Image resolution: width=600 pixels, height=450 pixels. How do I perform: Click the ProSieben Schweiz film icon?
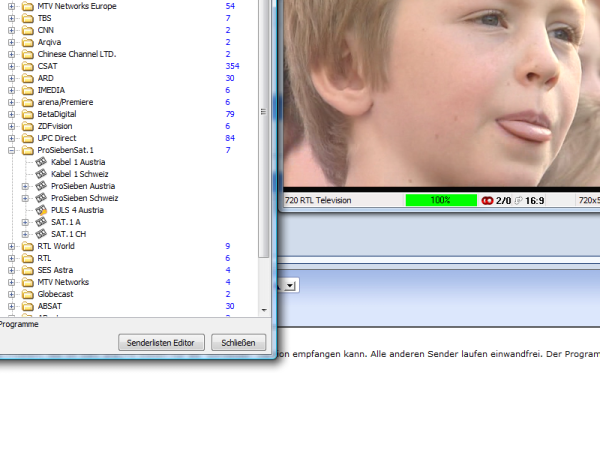tap(41, 198)
